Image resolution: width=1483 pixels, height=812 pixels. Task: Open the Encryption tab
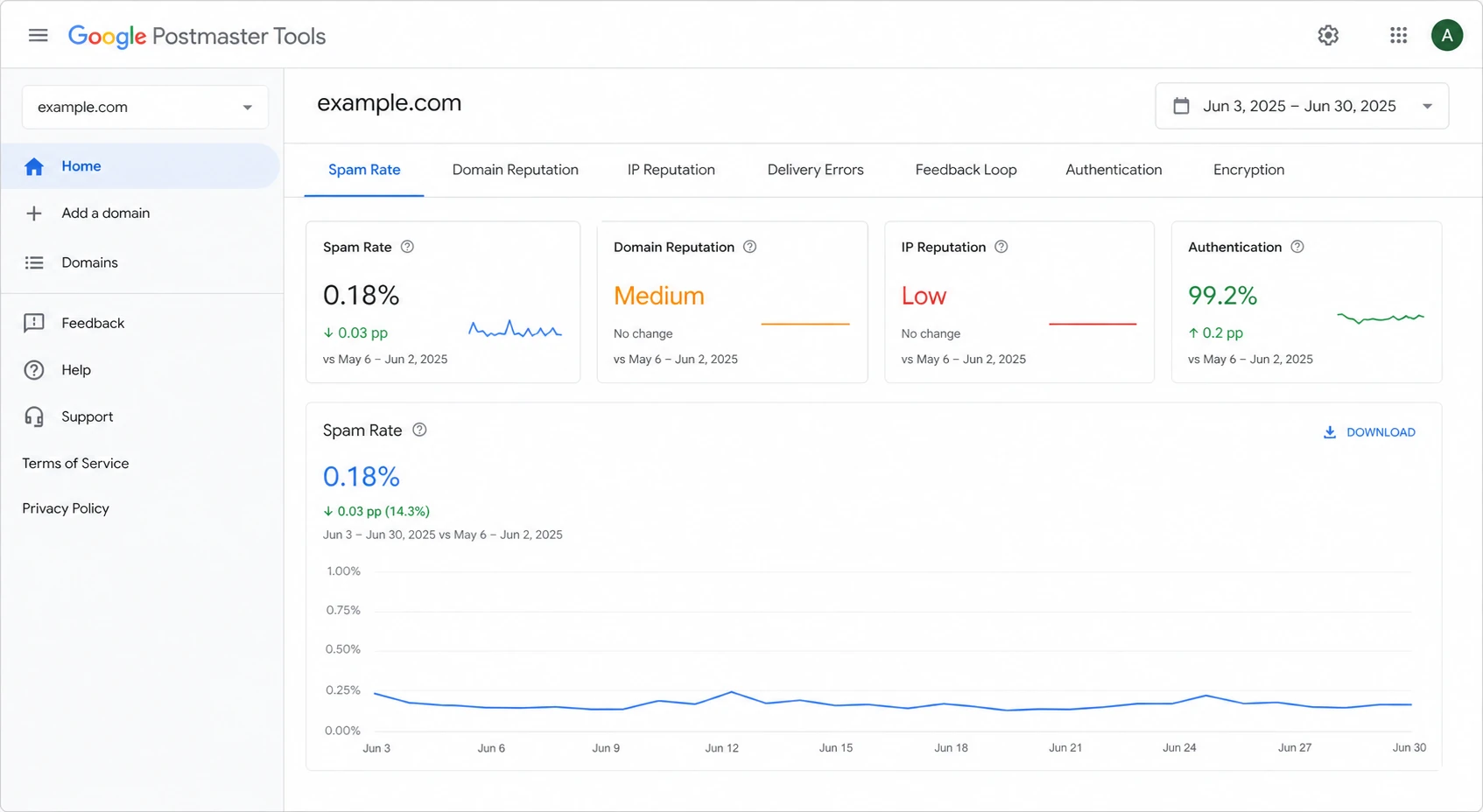point(1248,170)
